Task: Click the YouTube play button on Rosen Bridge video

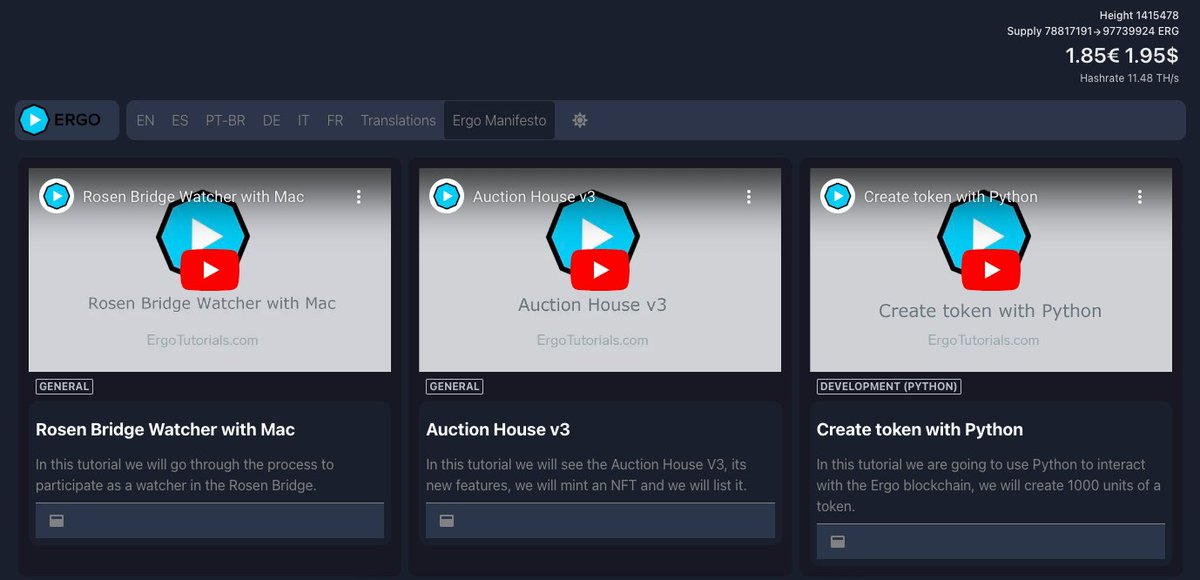Action: tap(209, 268)
